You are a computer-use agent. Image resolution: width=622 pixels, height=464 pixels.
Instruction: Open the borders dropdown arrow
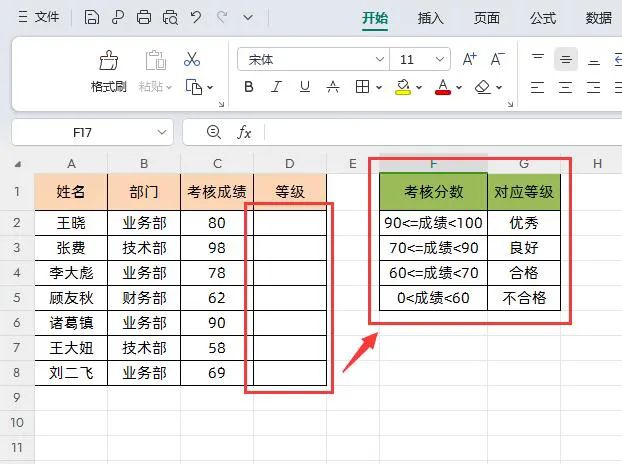pyautogui.click(x=379, y=87)
